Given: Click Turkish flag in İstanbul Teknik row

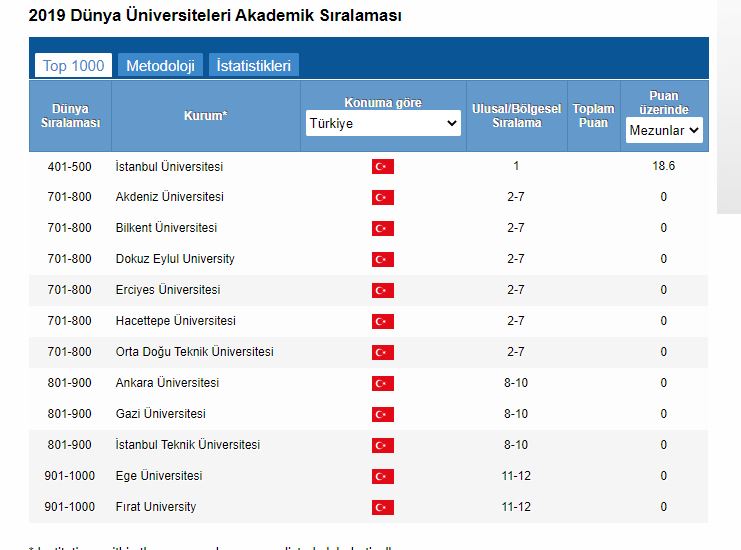Looking at the screenshot, I should (x=383, y=446).
